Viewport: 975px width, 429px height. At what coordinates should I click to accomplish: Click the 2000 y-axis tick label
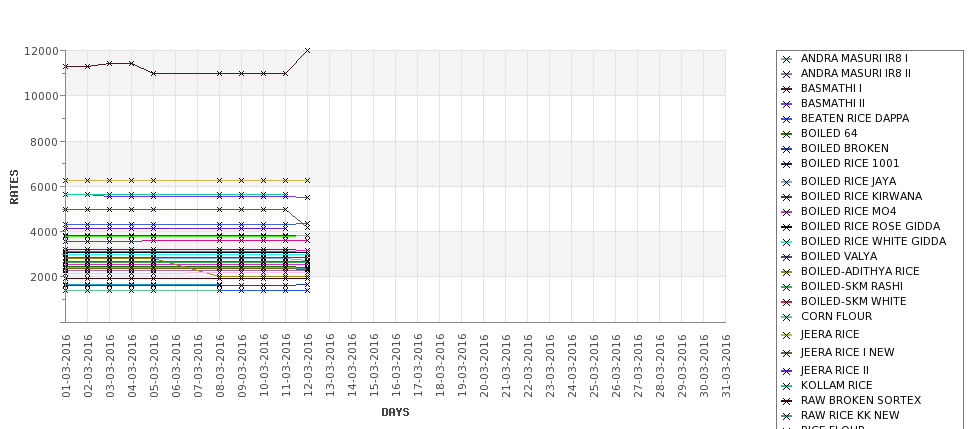click(x=44, y=277)
